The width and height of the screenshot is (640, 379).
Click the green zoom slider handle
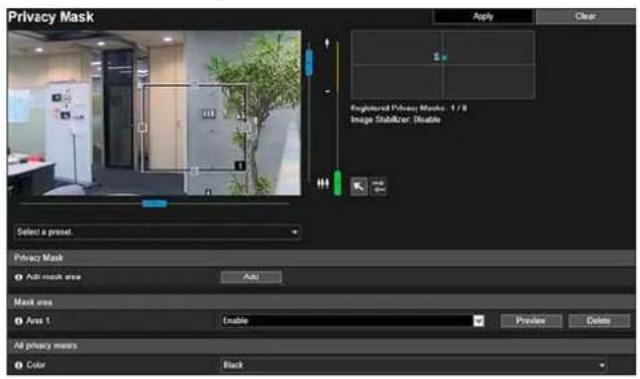(337, 183)
